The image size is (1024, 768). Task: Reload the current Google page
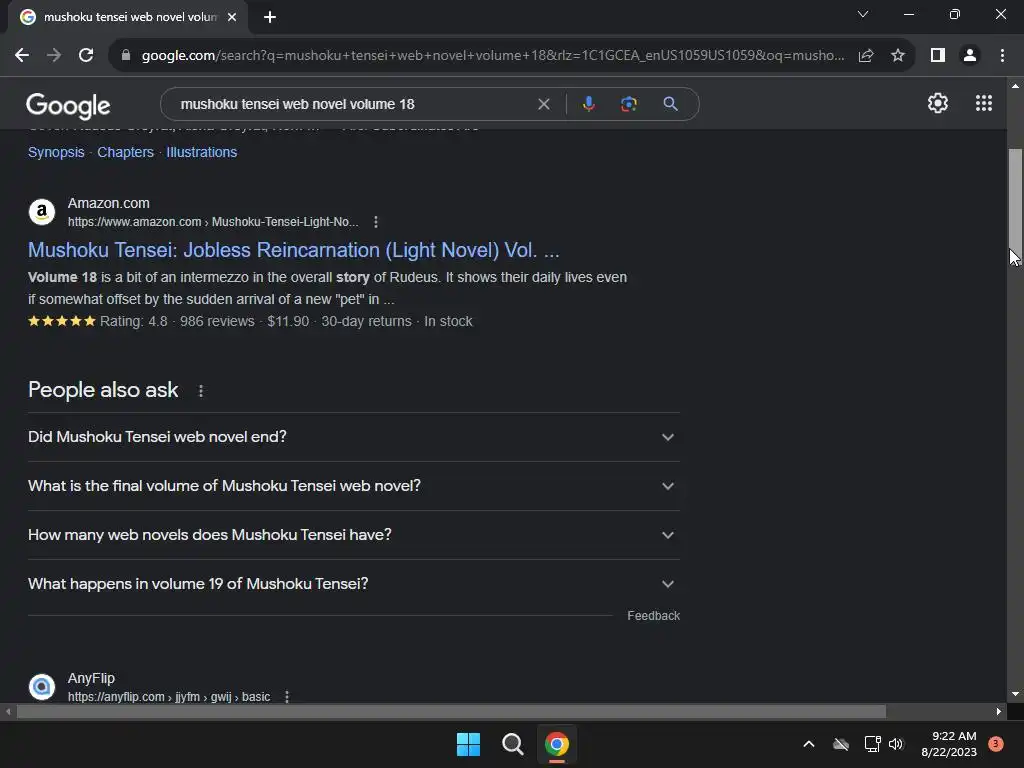86,56
